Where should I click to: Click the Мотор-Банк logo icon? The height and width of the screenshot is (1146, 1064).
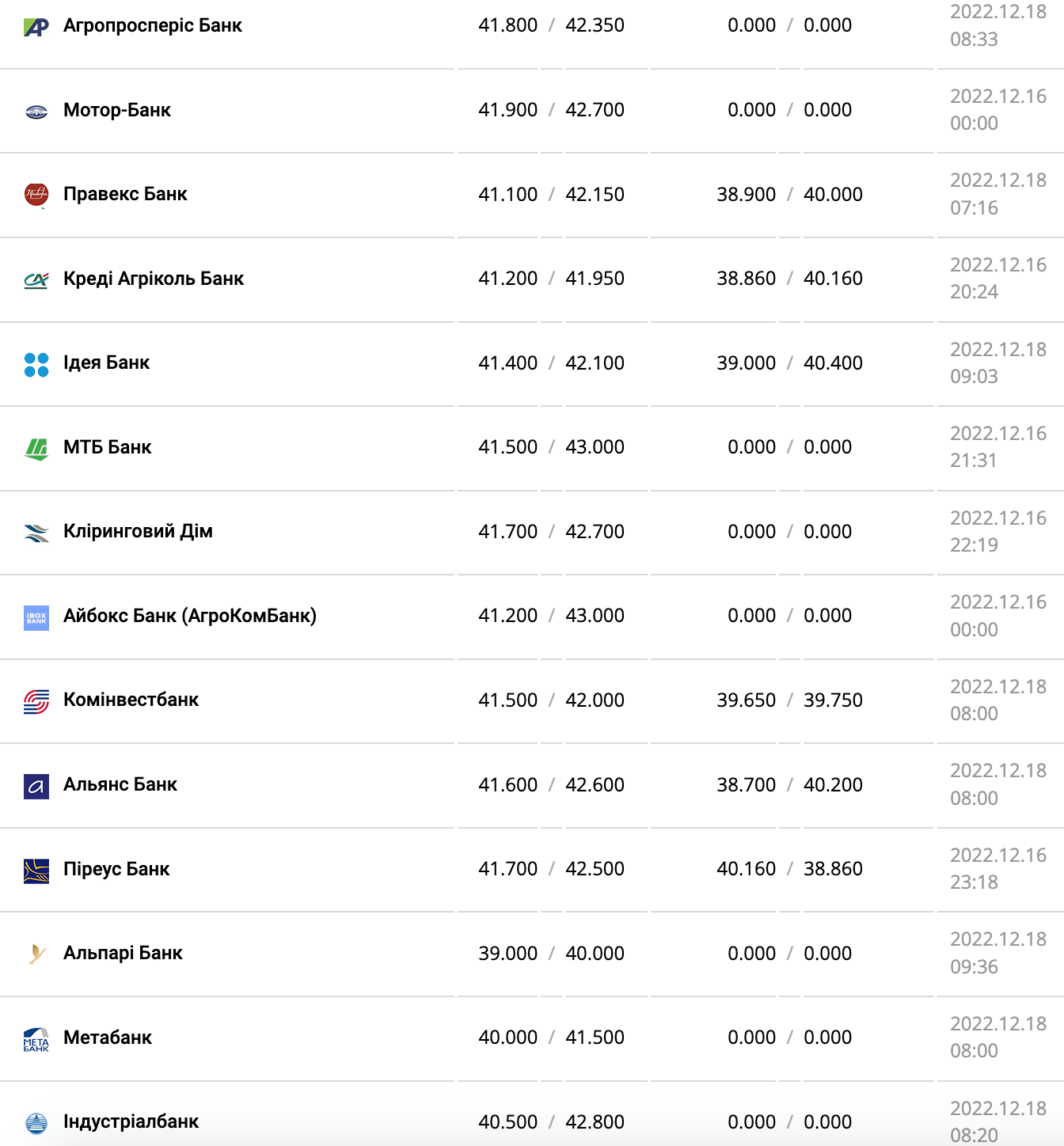36,112
